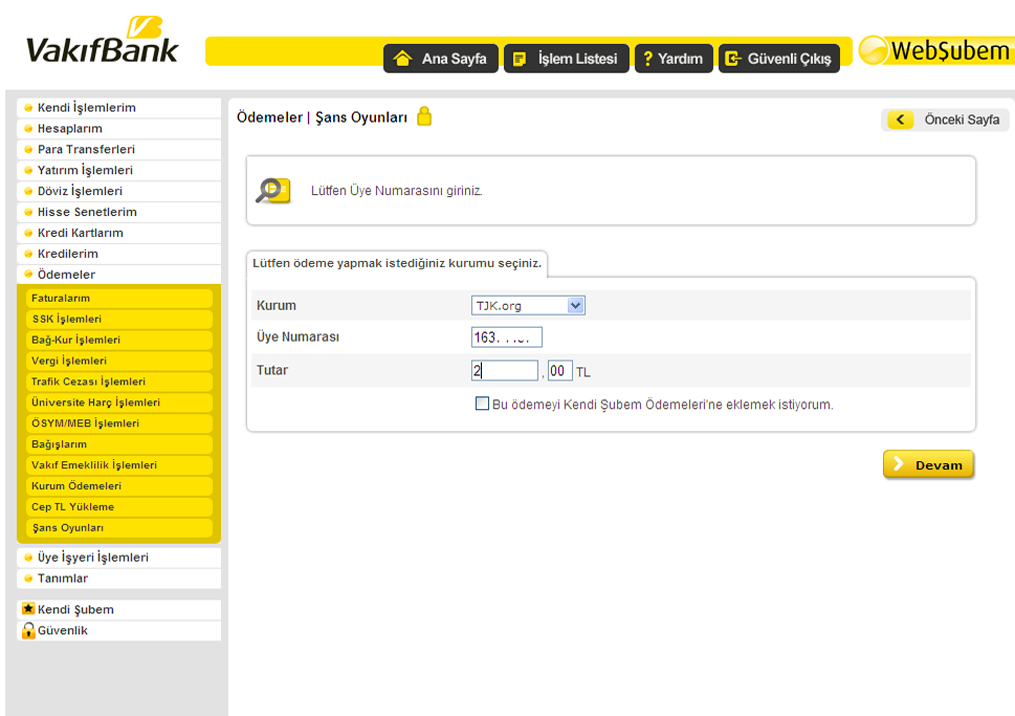The image size is (1015, 716).
Task: Expand the Hesaplarım menu
Action: click(x=118, y=128)
